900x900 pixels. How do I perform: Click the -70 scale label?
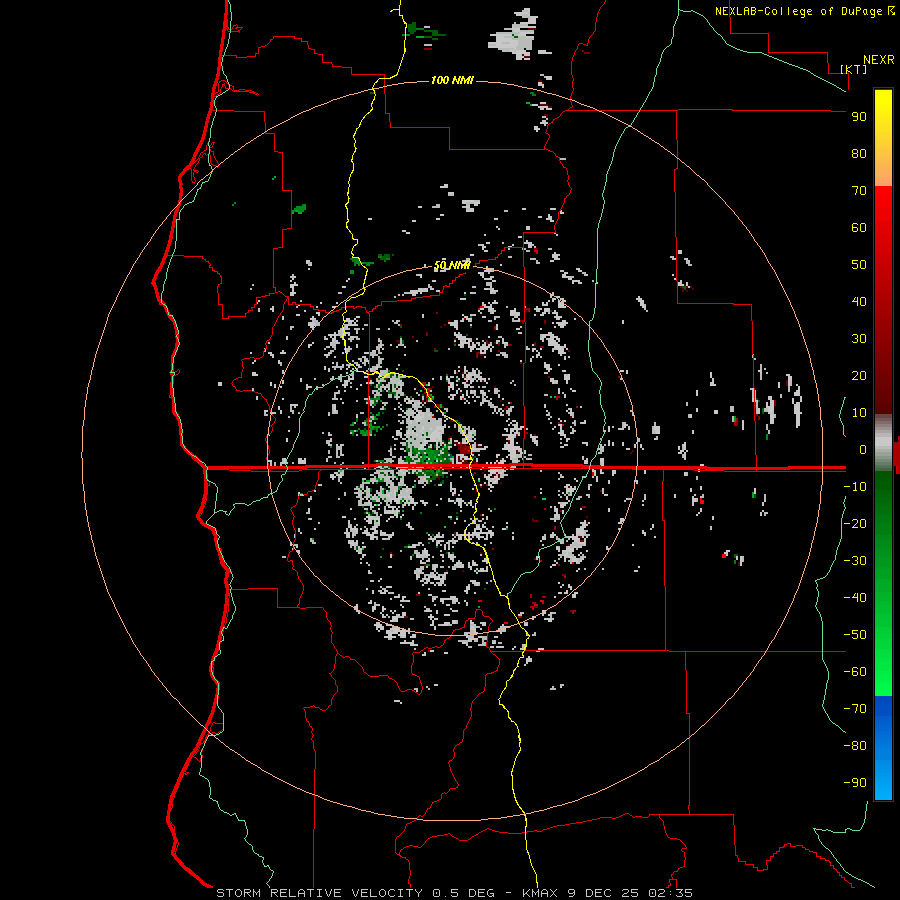855,709
